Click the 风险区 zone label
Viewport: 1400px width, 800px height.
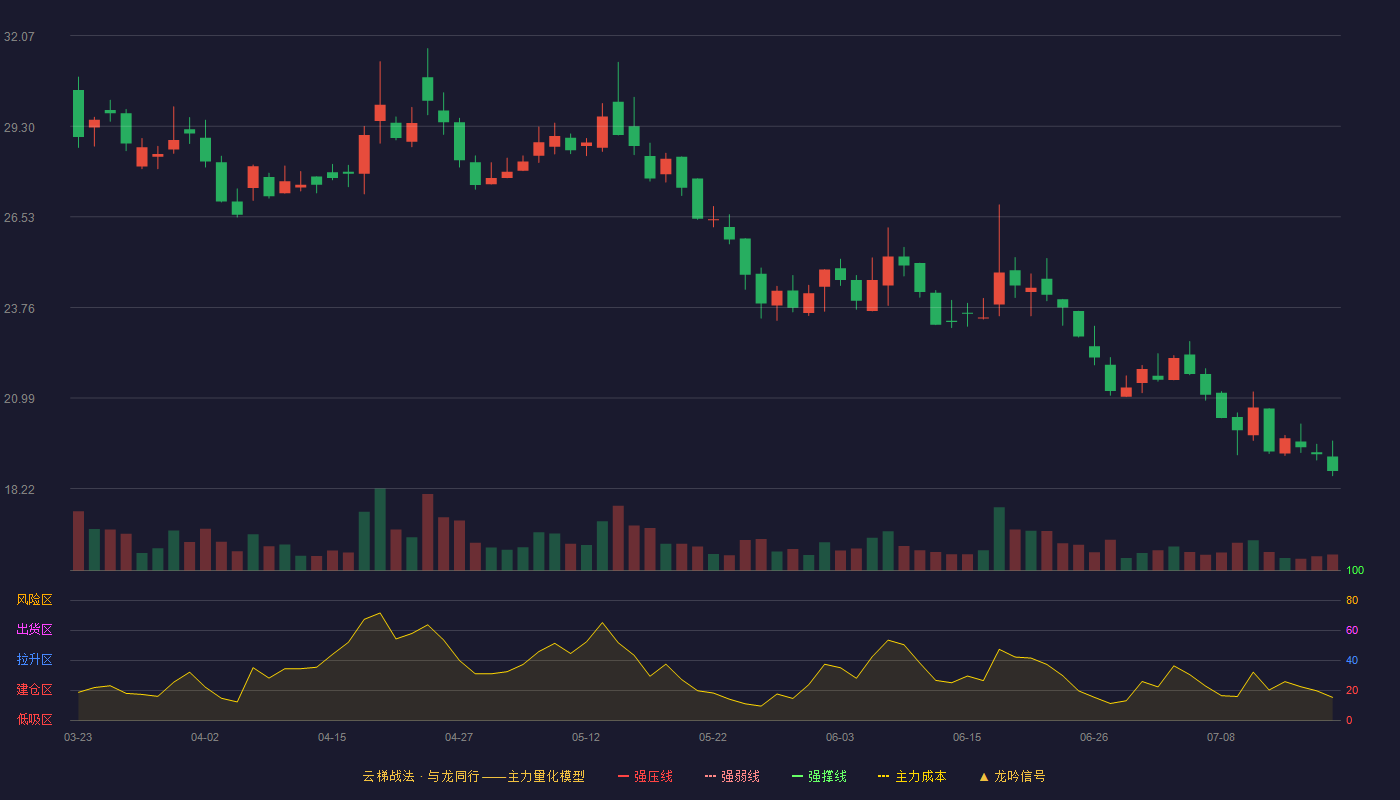34,600
